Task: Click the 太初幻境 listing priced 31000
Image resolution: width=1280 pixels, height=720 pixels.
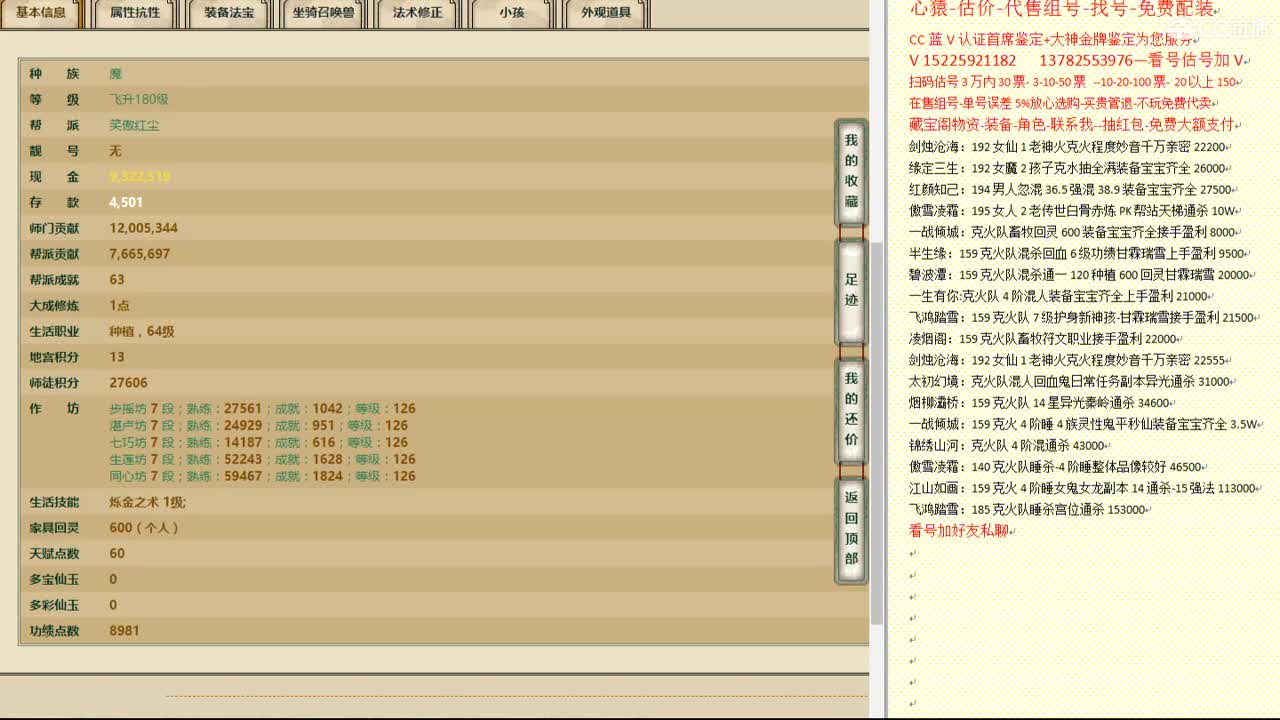Action: [x=1070, y=381]
